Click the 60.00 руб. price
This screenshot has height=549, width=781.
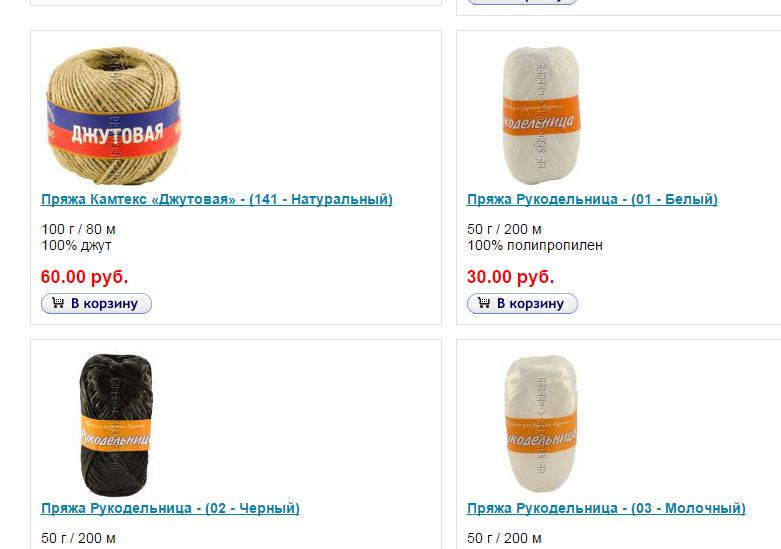click(85, 276)
